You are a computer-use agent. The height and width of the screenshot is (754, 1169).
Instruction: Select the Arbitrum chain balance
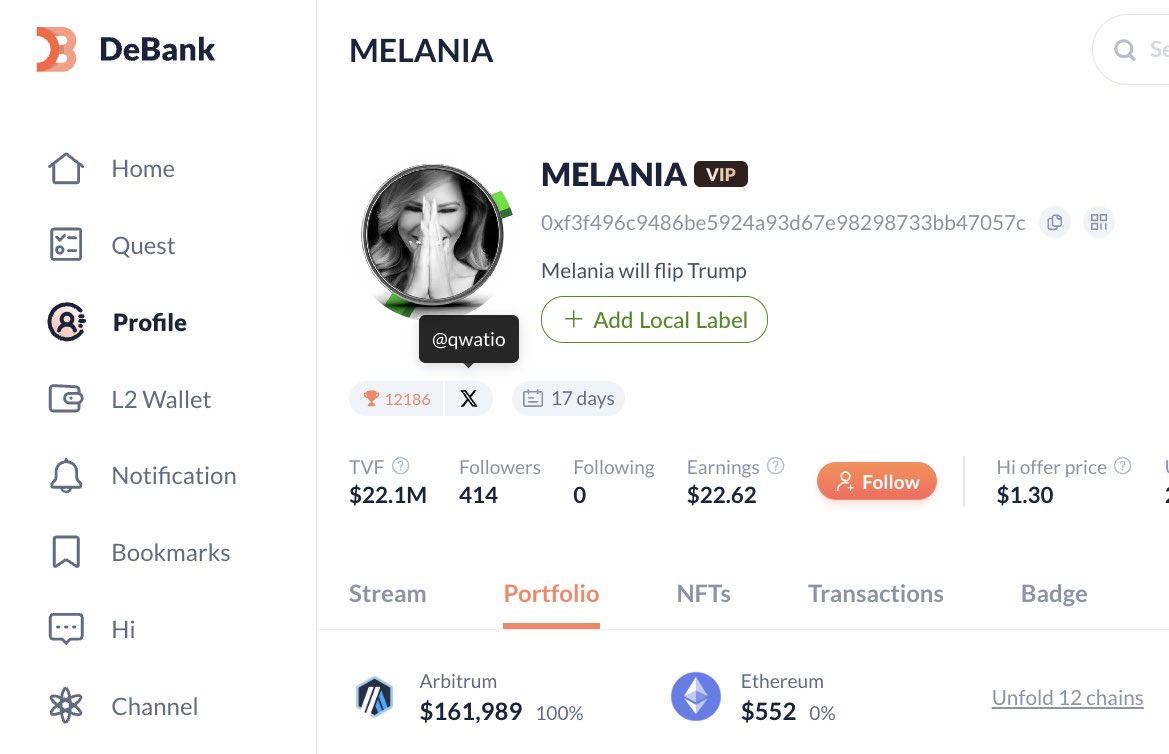[470, 698]
